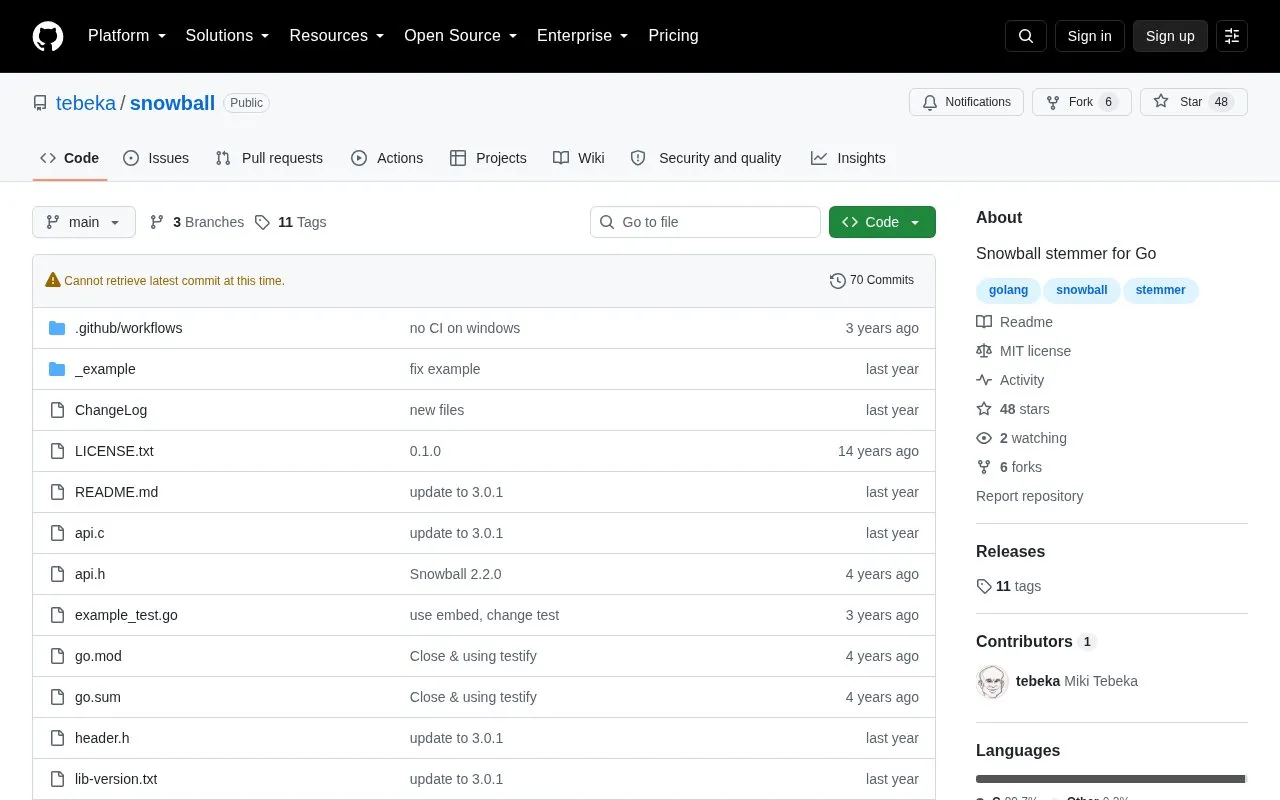Click the Sign in button
Image resolution: width=1280 pixels, height=800 pixels.
(1089, 36)
